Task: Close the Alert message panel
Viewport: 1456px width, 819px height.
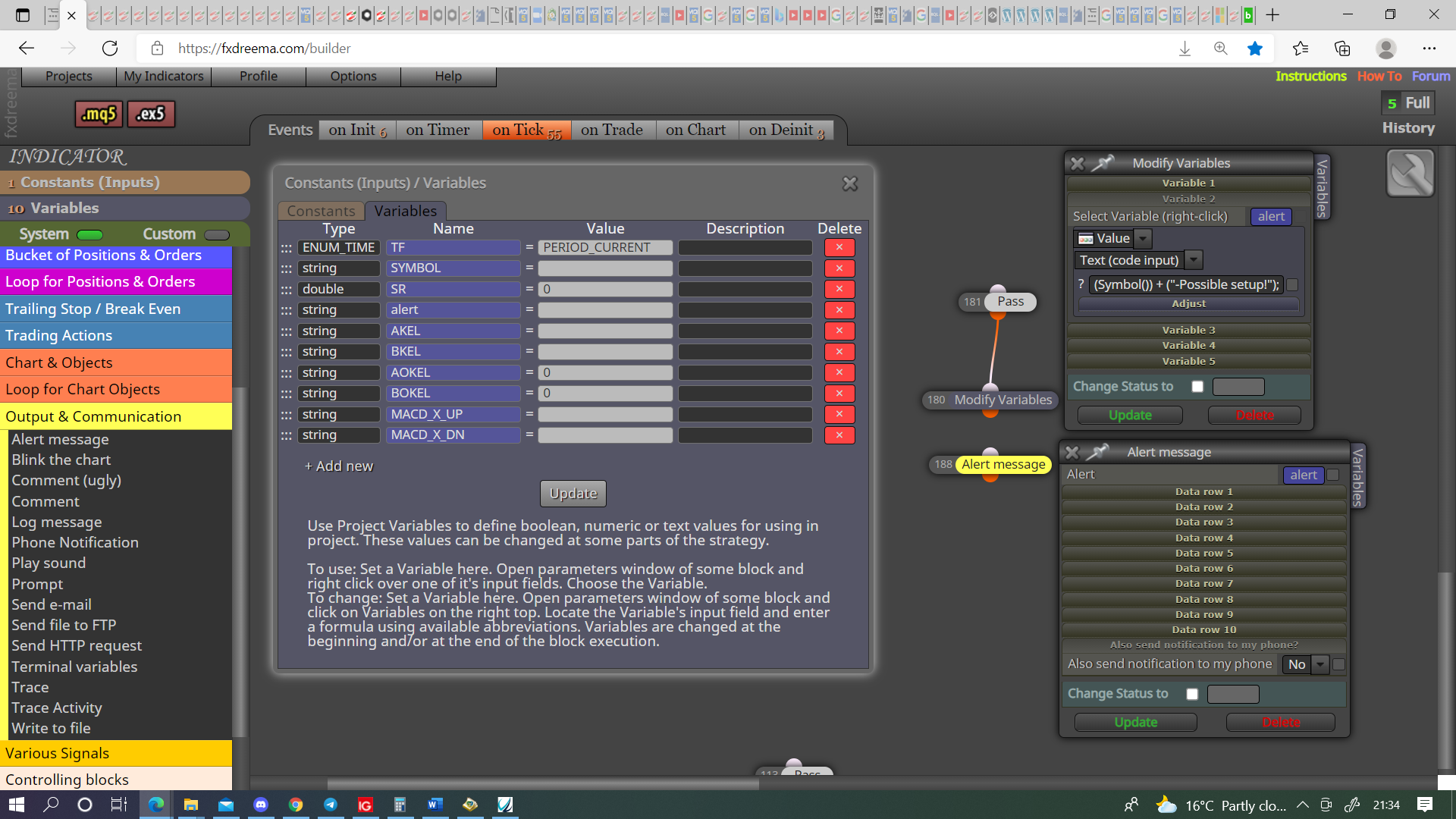Action: coord(1072,452)
